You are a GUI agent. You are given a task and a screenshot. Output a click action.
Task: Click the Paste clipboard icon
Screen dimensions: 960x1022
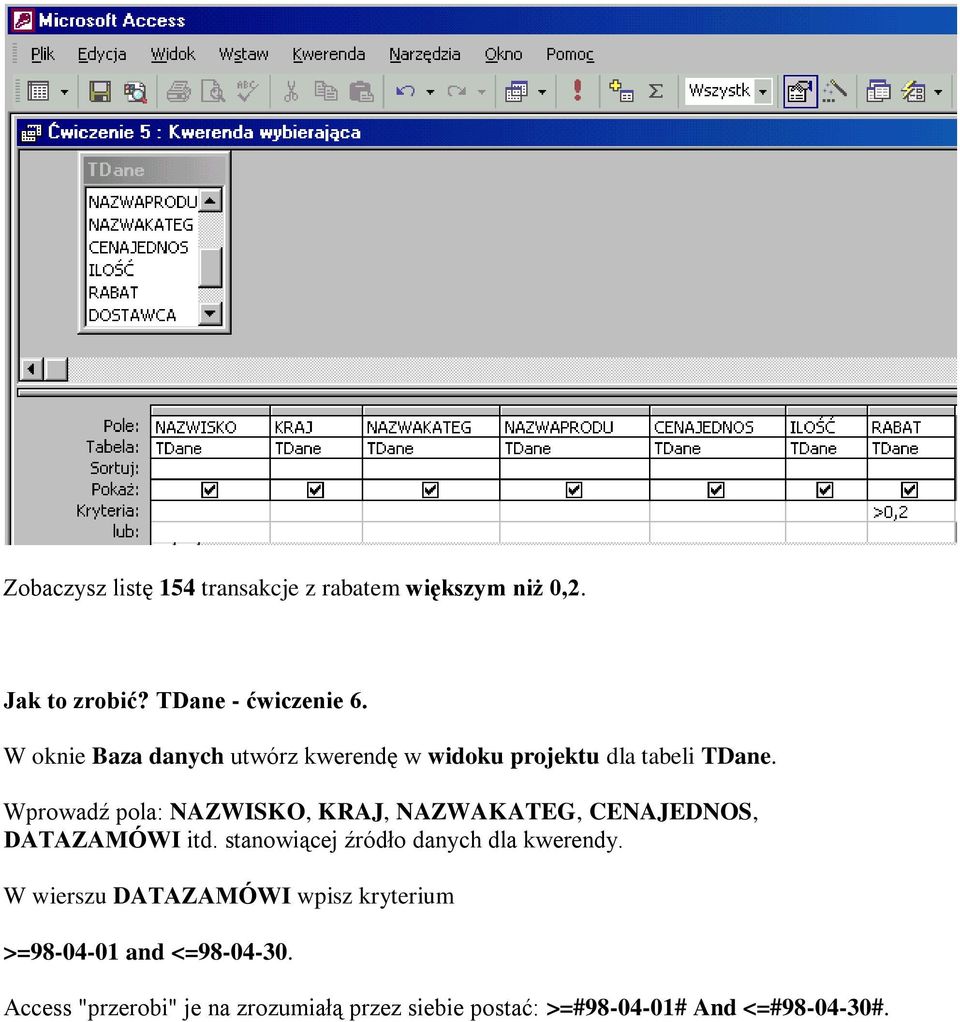[361, 91]
